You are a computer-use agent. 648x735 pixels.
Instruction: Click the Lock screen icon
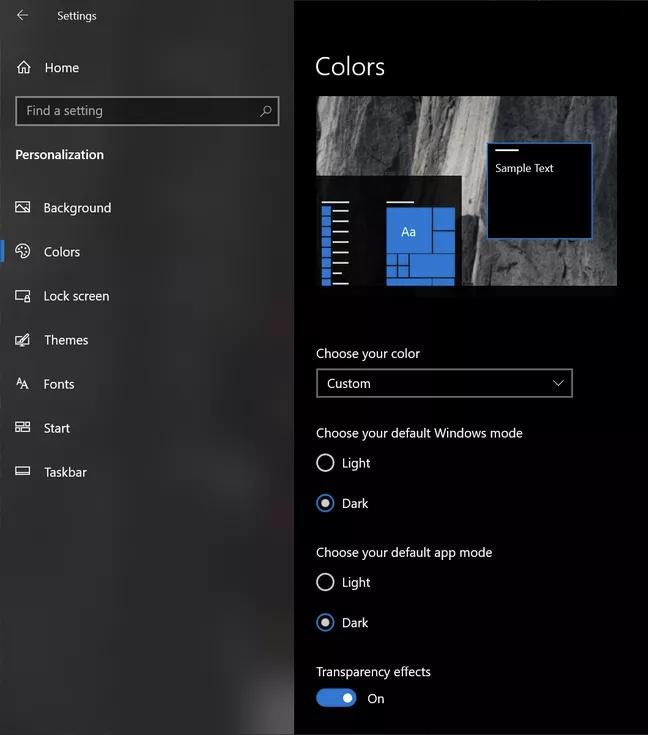pyautogui.click(x=23, y=296)
